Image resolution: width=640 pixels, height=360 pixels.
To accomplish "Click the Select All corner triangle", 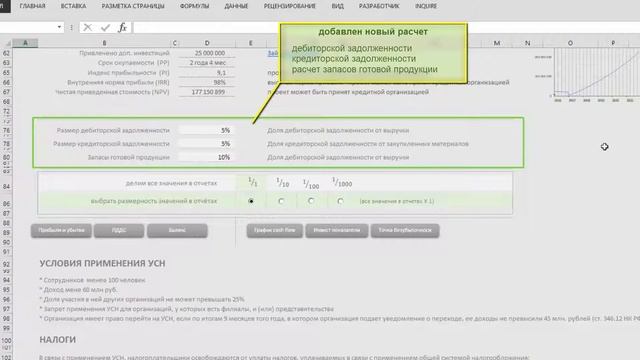I will tap(8, 43).
